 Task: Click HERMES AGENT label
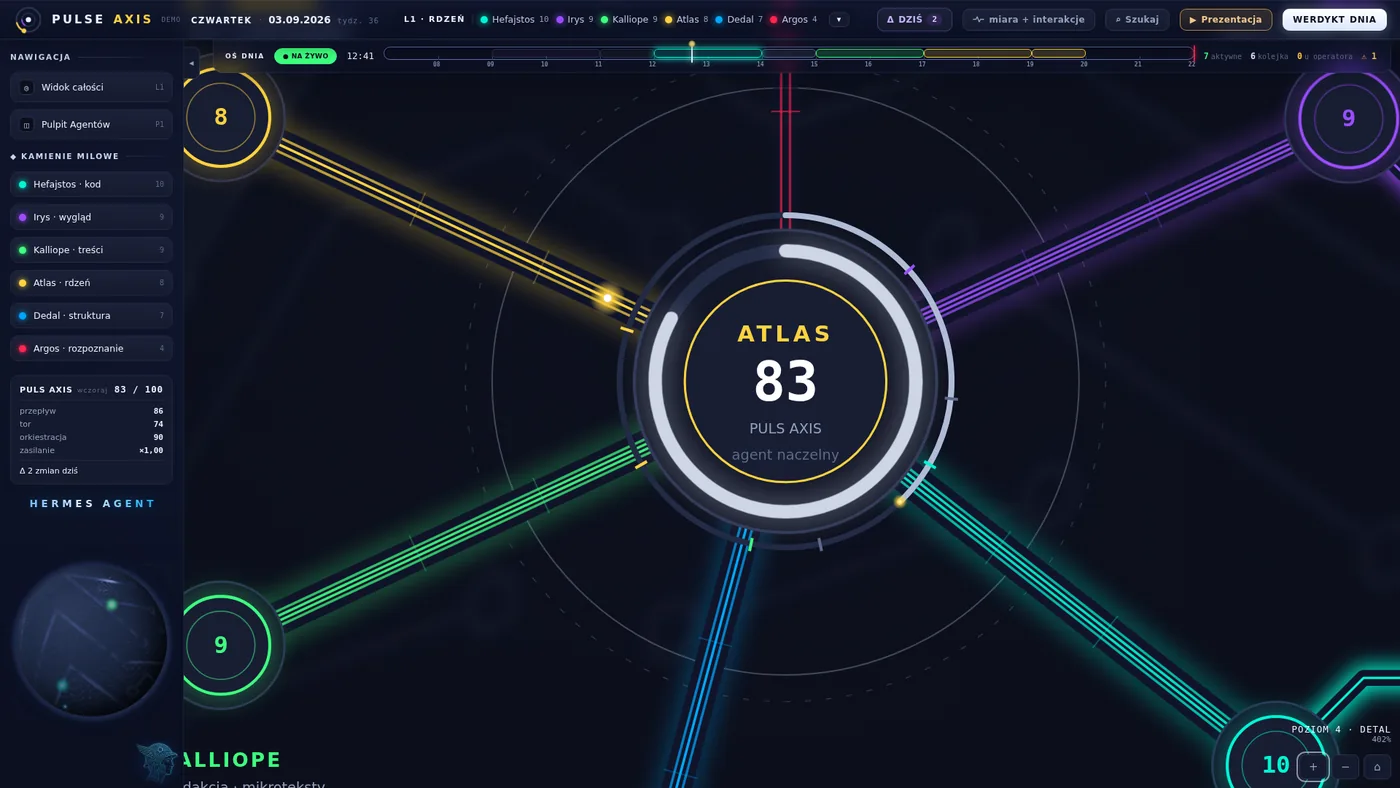[x=92, y=504]
